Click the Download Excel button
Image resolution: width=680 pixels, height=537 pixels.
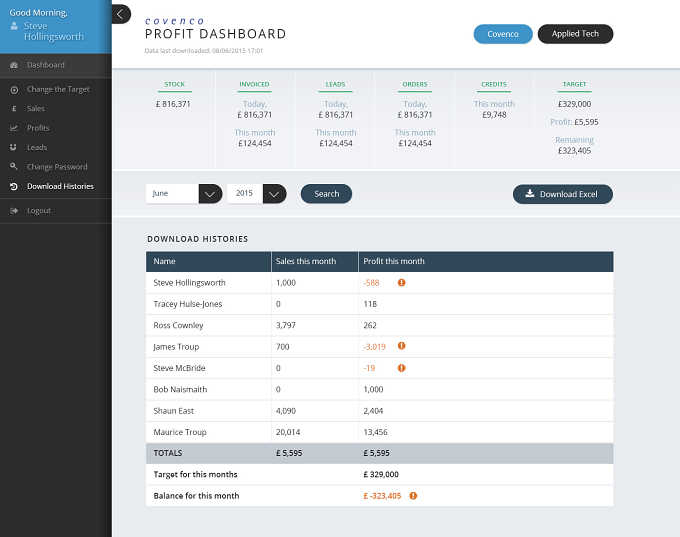(563, 194)
